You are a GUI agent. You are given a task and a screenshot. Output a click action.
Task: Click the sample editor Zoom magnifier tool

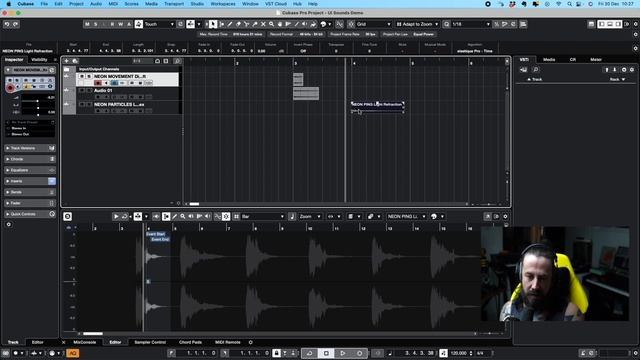[x=183, y=216]
